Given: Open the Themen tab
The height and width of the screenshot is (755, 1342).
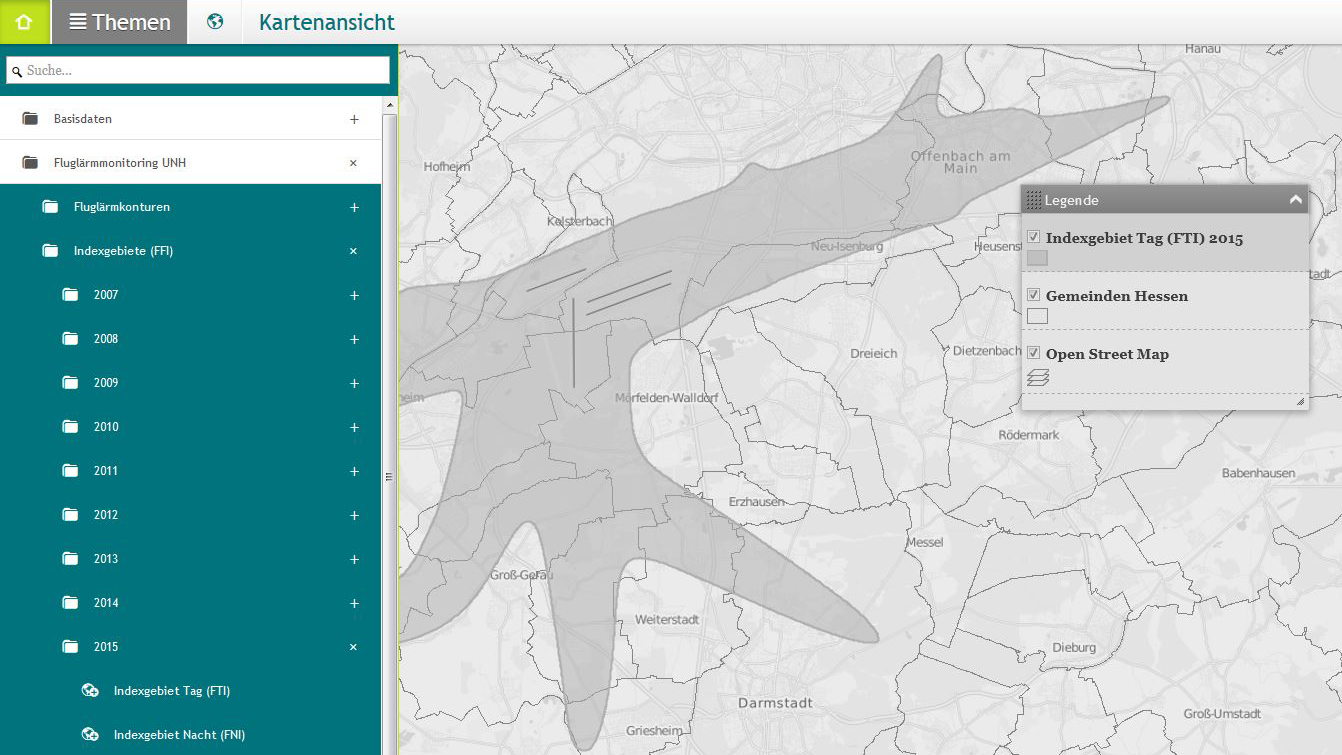Looking at the screenshot, I should [x=119, y=22].
